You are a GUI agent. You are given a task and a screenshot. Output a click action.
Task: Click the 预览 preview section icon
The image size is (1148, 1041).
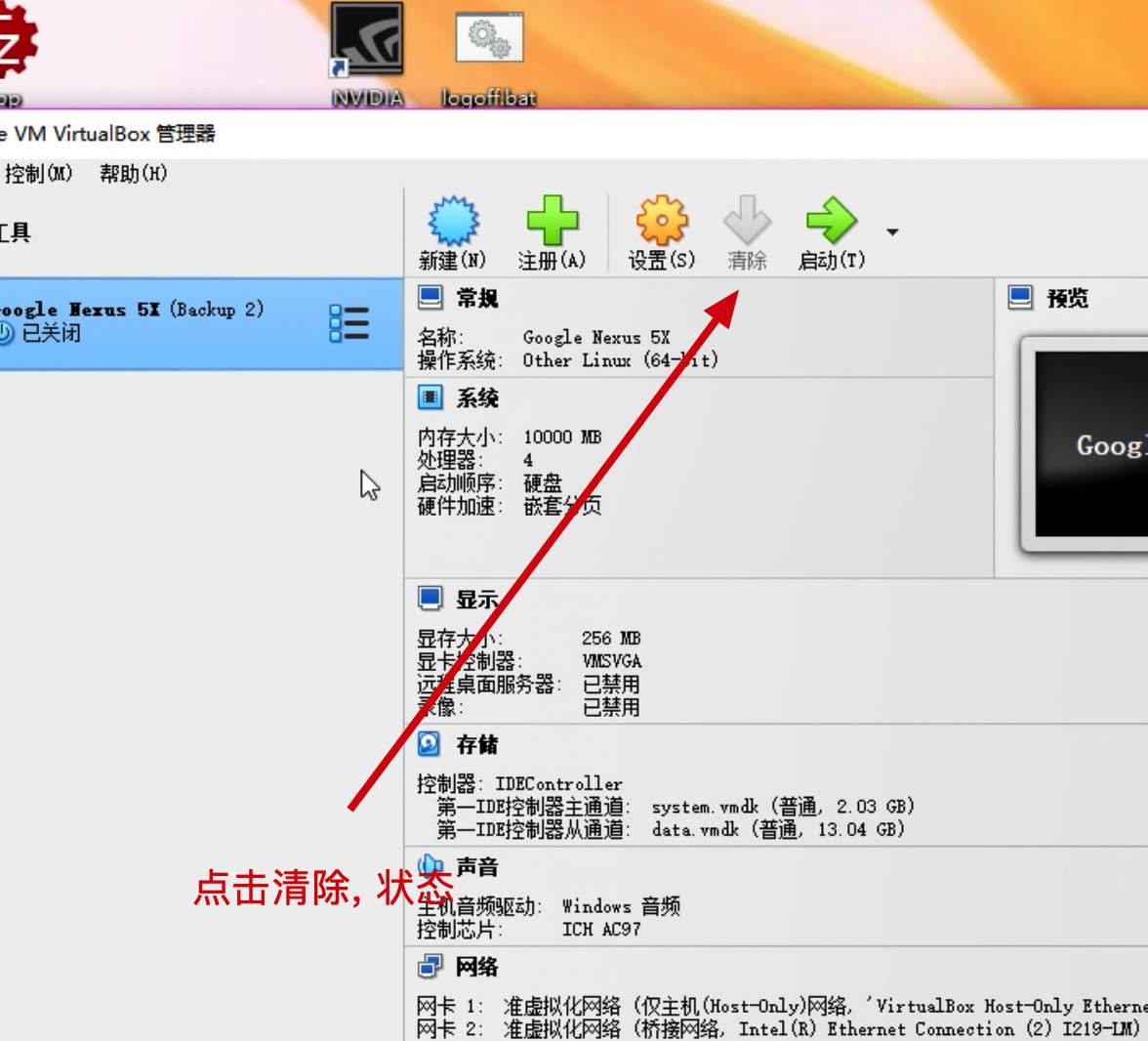click(1021, 298)
